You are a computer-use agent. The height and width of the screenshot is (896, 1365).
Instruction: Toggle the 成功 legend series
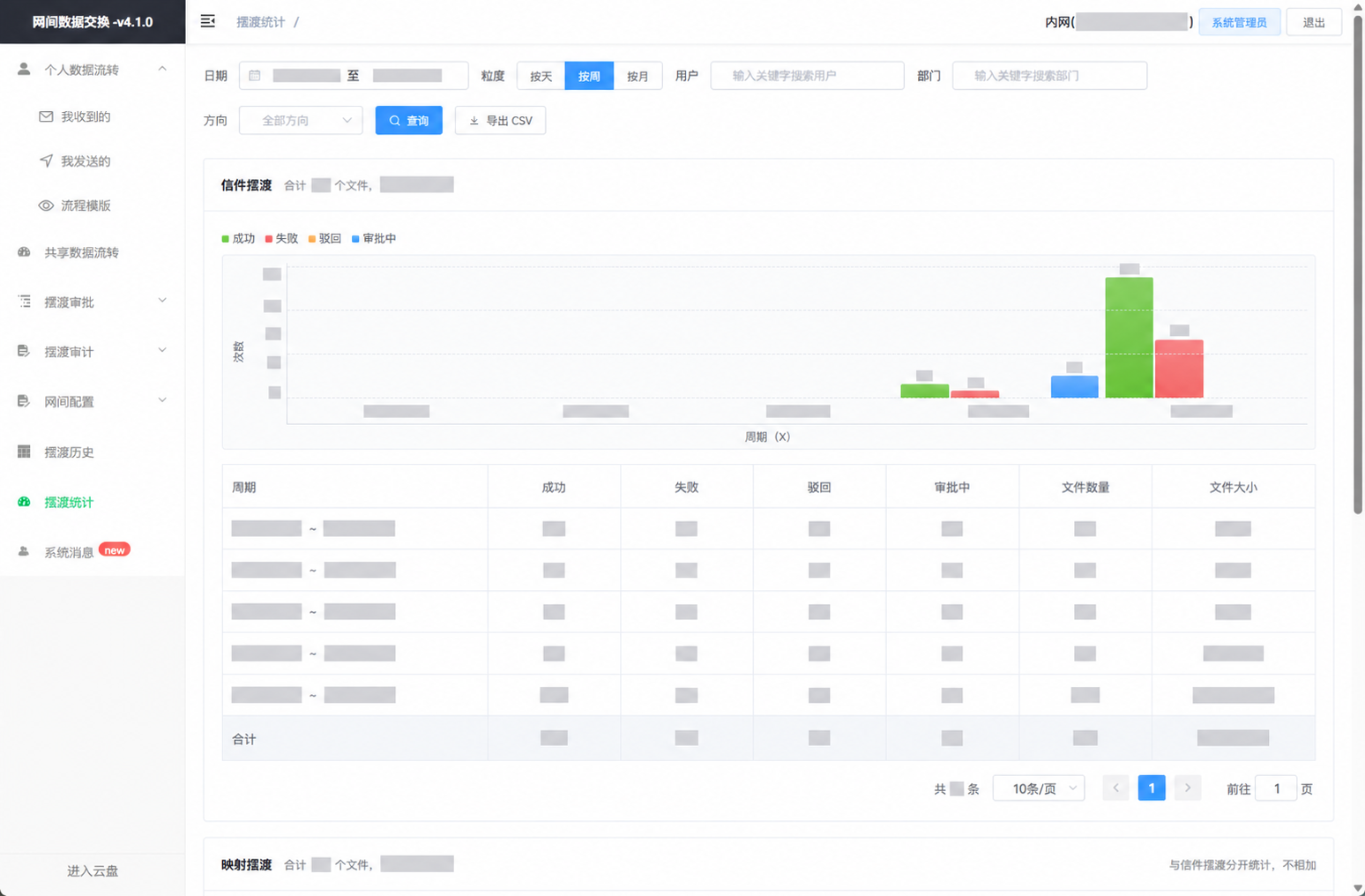238,238
